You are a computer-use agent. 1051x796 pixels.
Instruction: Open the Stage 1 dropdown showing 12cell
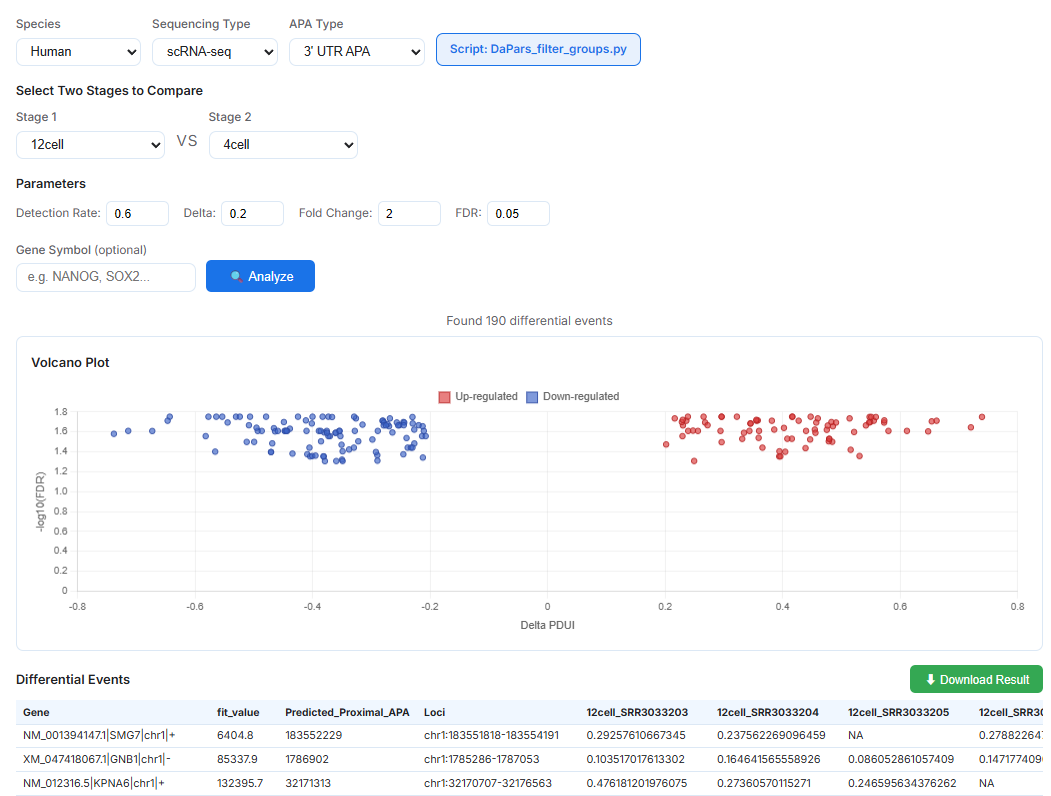90,145
